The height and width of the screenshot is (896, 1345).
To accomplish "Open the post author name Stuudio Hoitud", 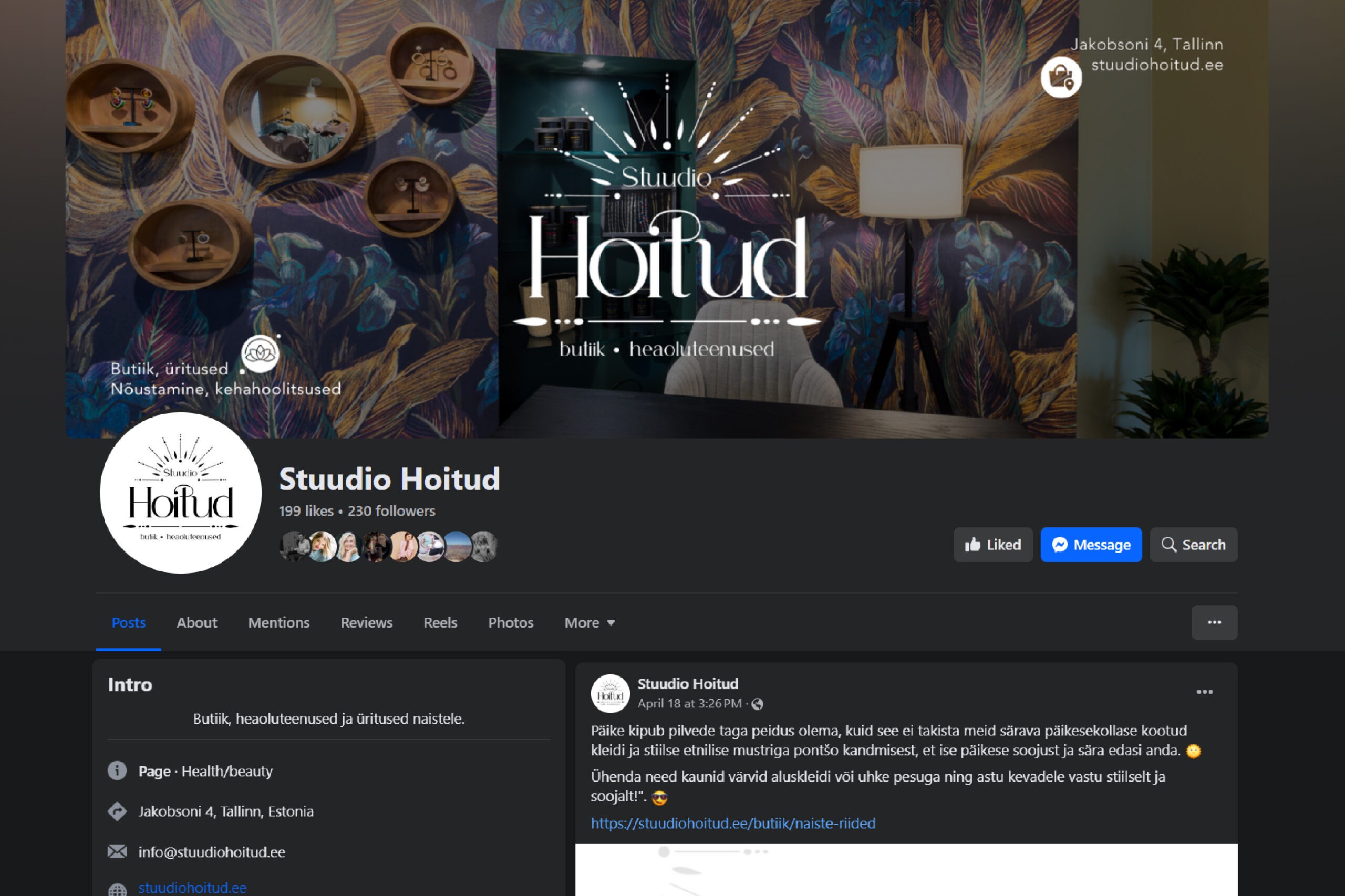I will point(688,684).
